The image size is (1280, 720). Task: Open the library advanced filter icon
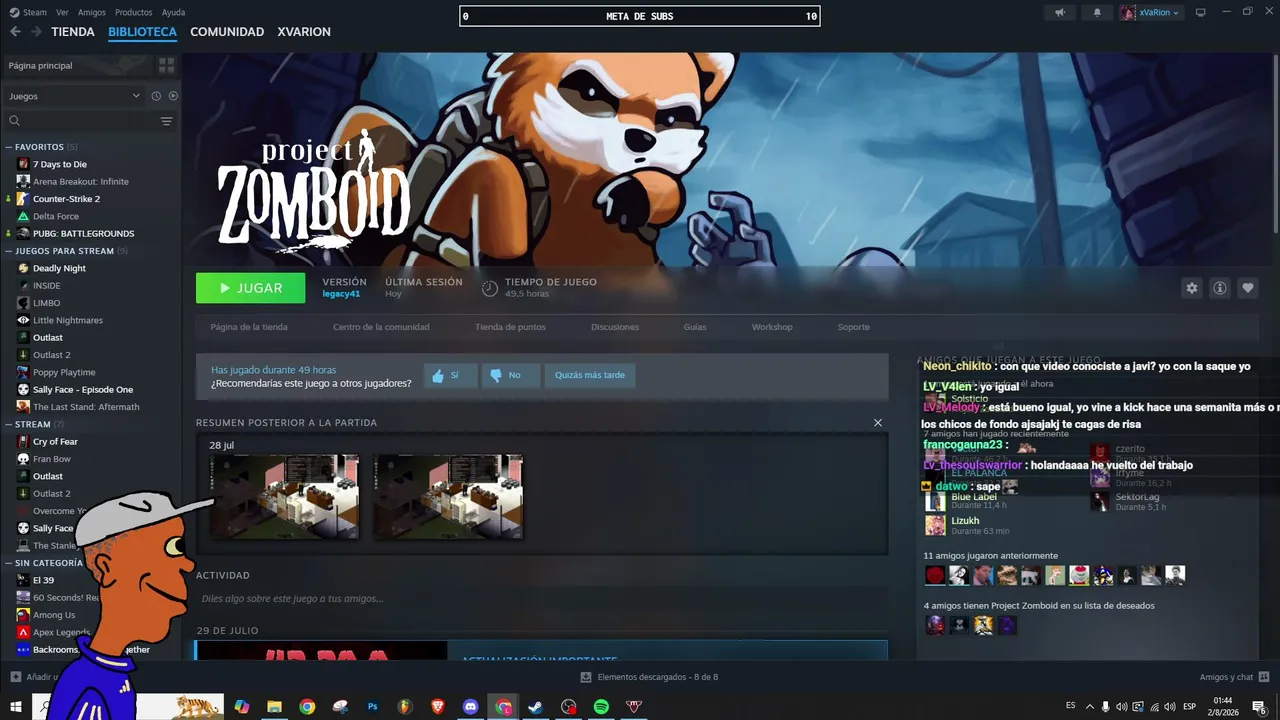click(166, 121)
